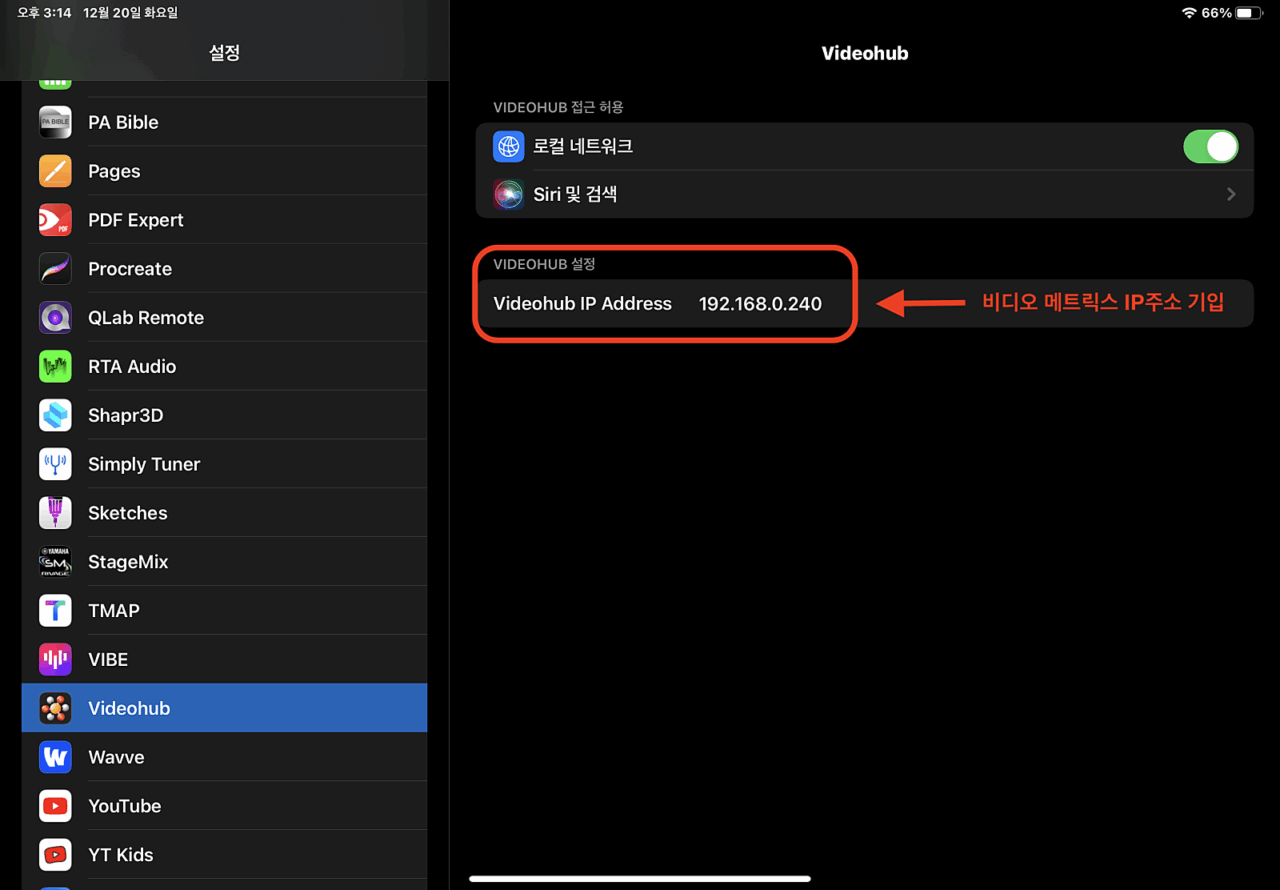This screenshot has width=1280, height=890.
Task: Toggle the 로컬 네트워크 switch off
Action: tap(1211, 147)
